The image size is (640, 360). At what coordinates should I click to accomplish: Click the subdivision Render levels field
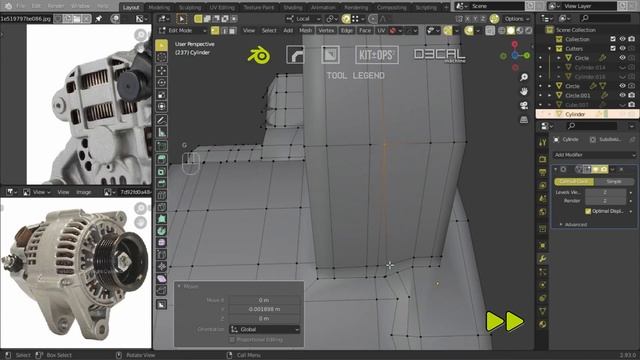[605, 201]
